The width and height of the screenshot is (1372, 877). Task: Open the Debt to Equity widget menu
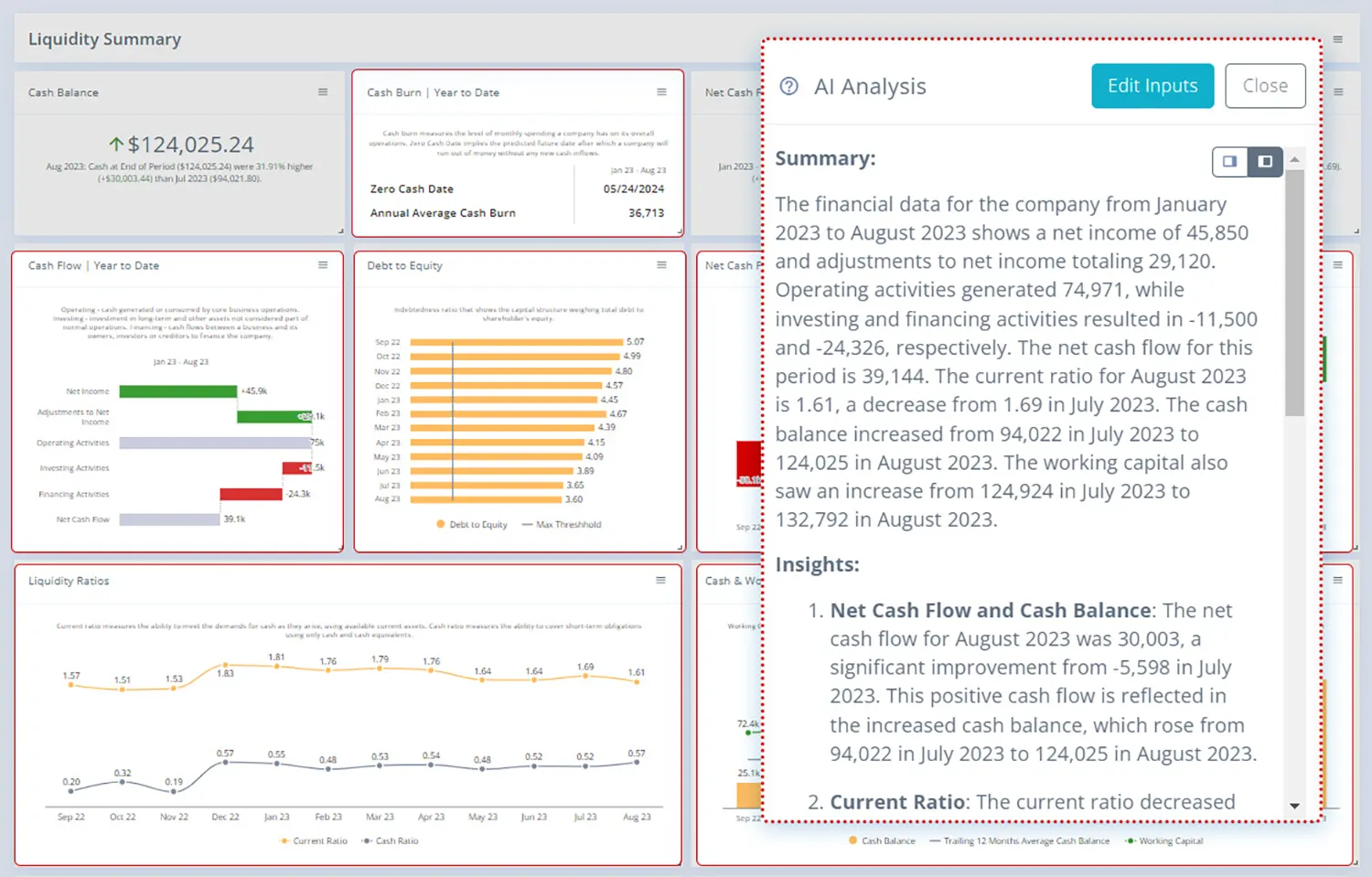(661, 265)
